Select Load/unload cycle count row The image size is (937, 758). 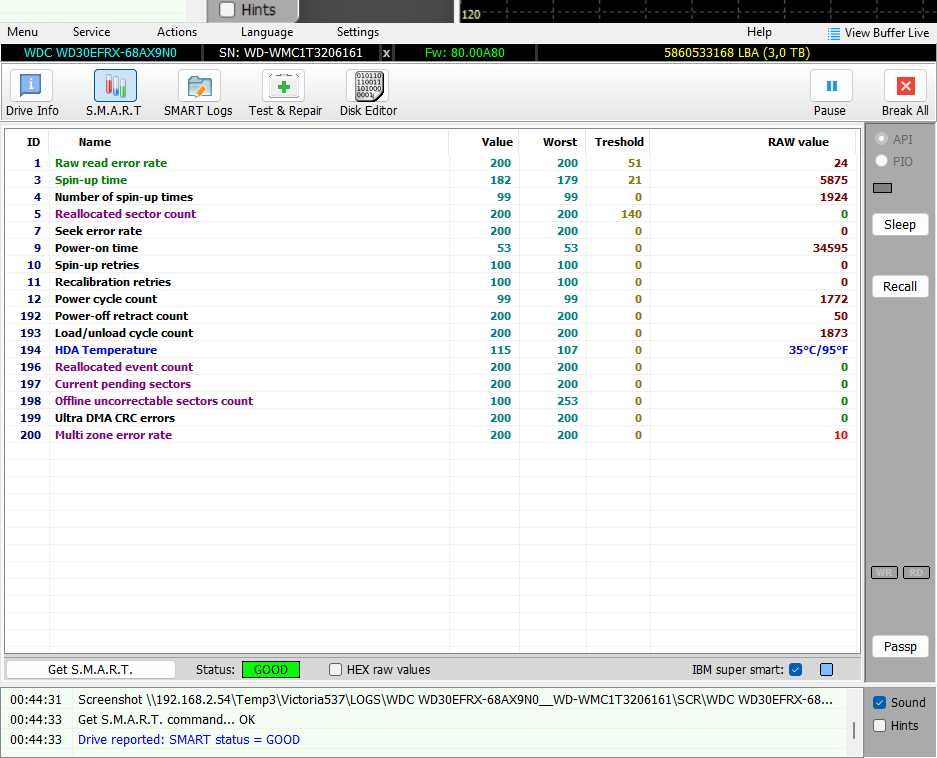[433, 333]
